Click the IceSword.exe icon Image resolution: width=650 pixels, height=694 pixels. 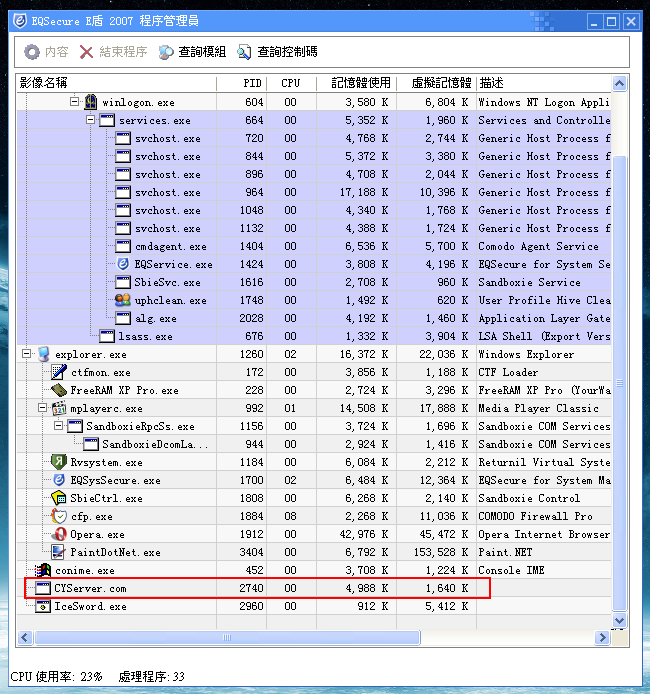[43, 606]
